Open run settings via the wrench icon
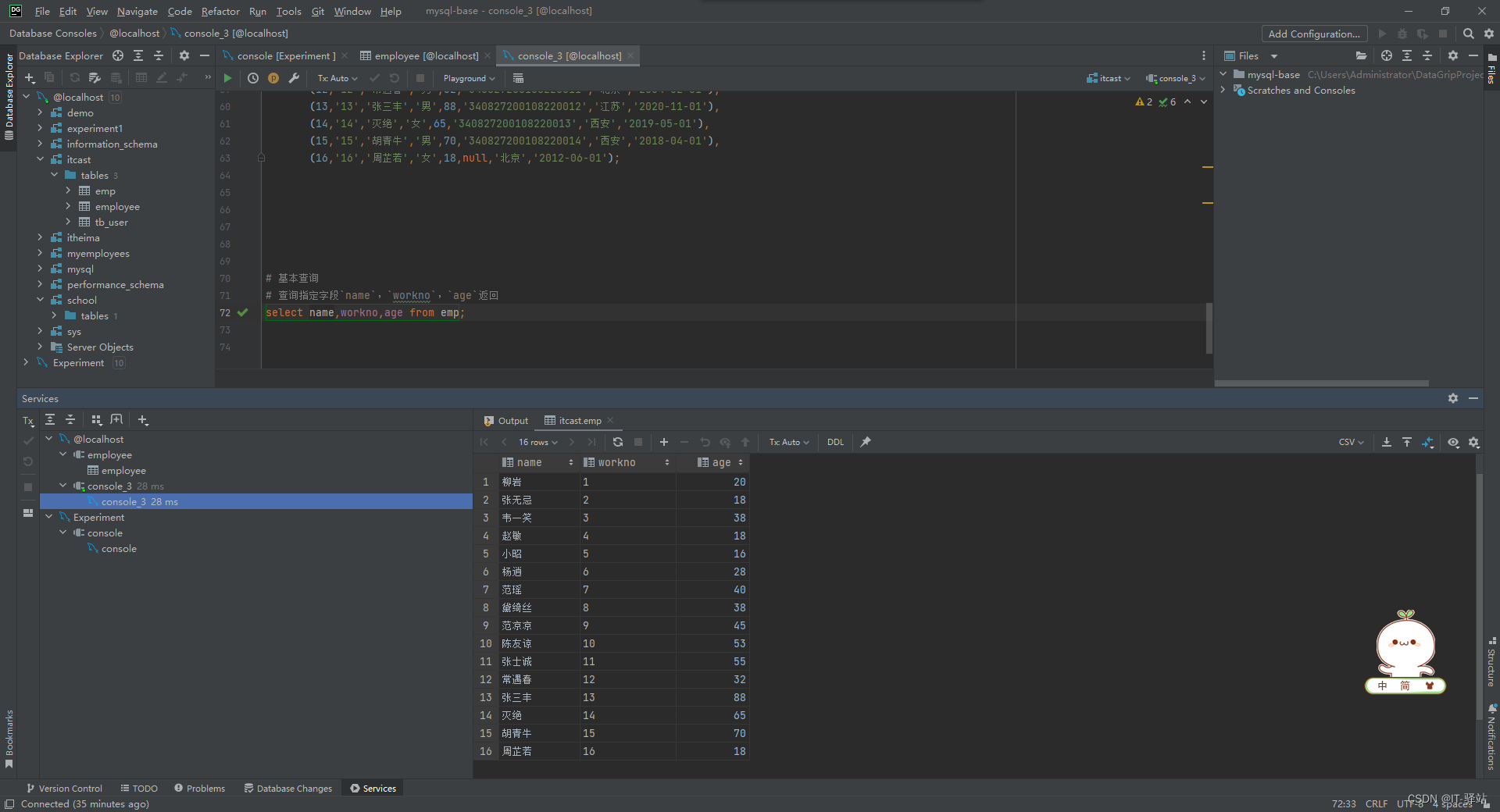Viewport: 1500px width, 812px height. pyautogui.click(x=295, y=78)
